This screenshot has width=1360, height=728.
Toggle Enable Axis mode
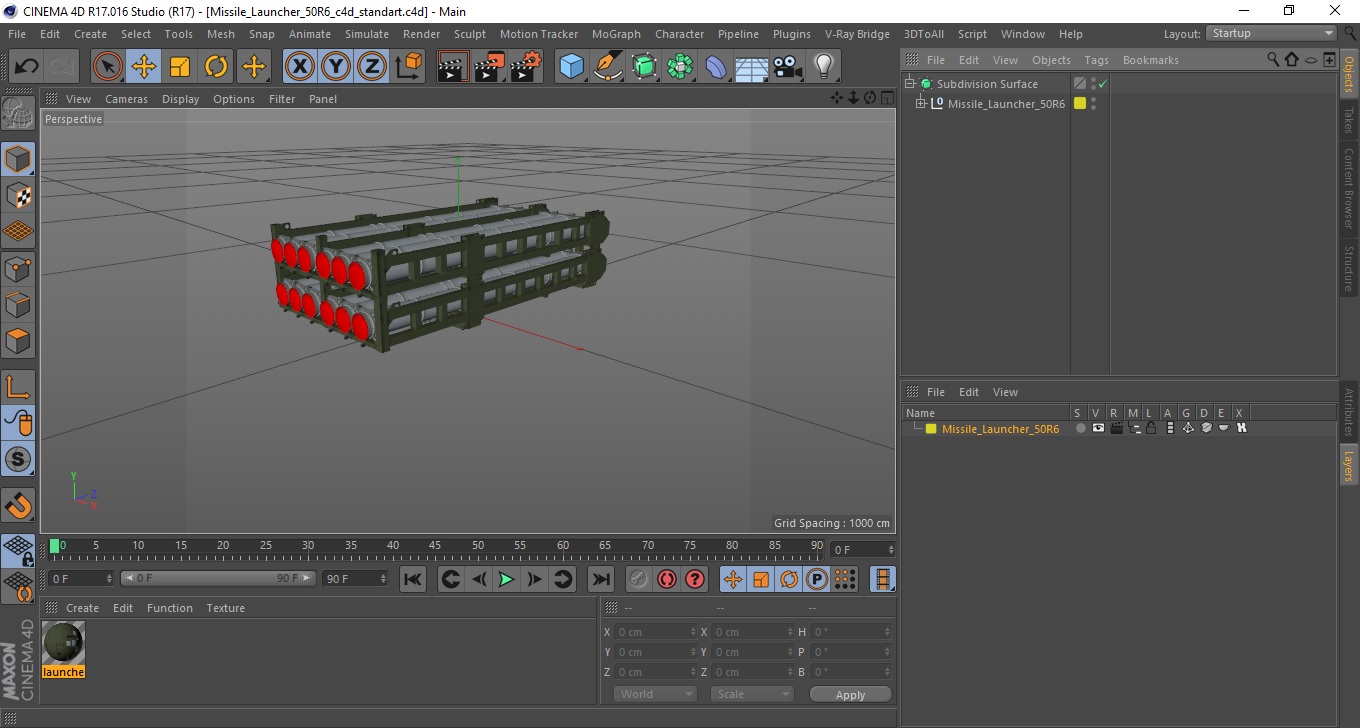tap(18, 387)
